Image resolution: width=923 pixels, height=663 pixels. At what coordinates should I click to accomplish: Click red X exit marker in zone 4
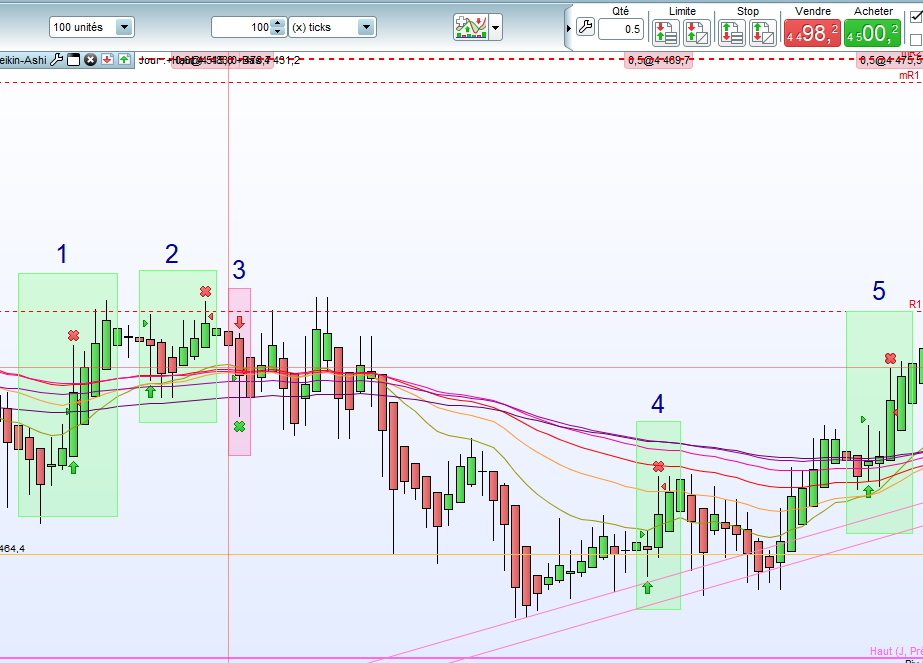click(659, 466)
